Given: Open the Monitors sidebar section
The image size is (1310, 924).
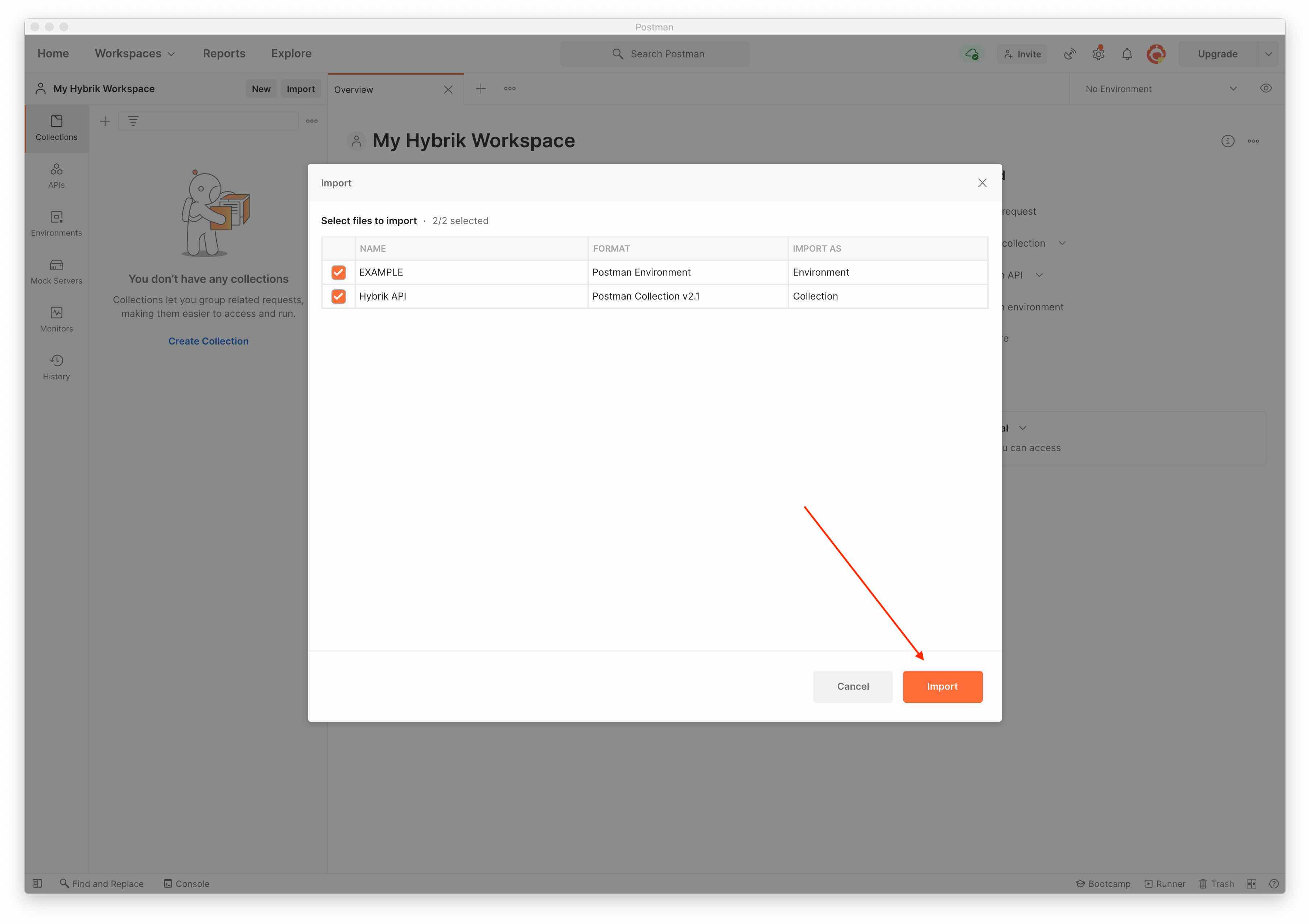Looking at the screenshot, I should (x=57, y=320).
